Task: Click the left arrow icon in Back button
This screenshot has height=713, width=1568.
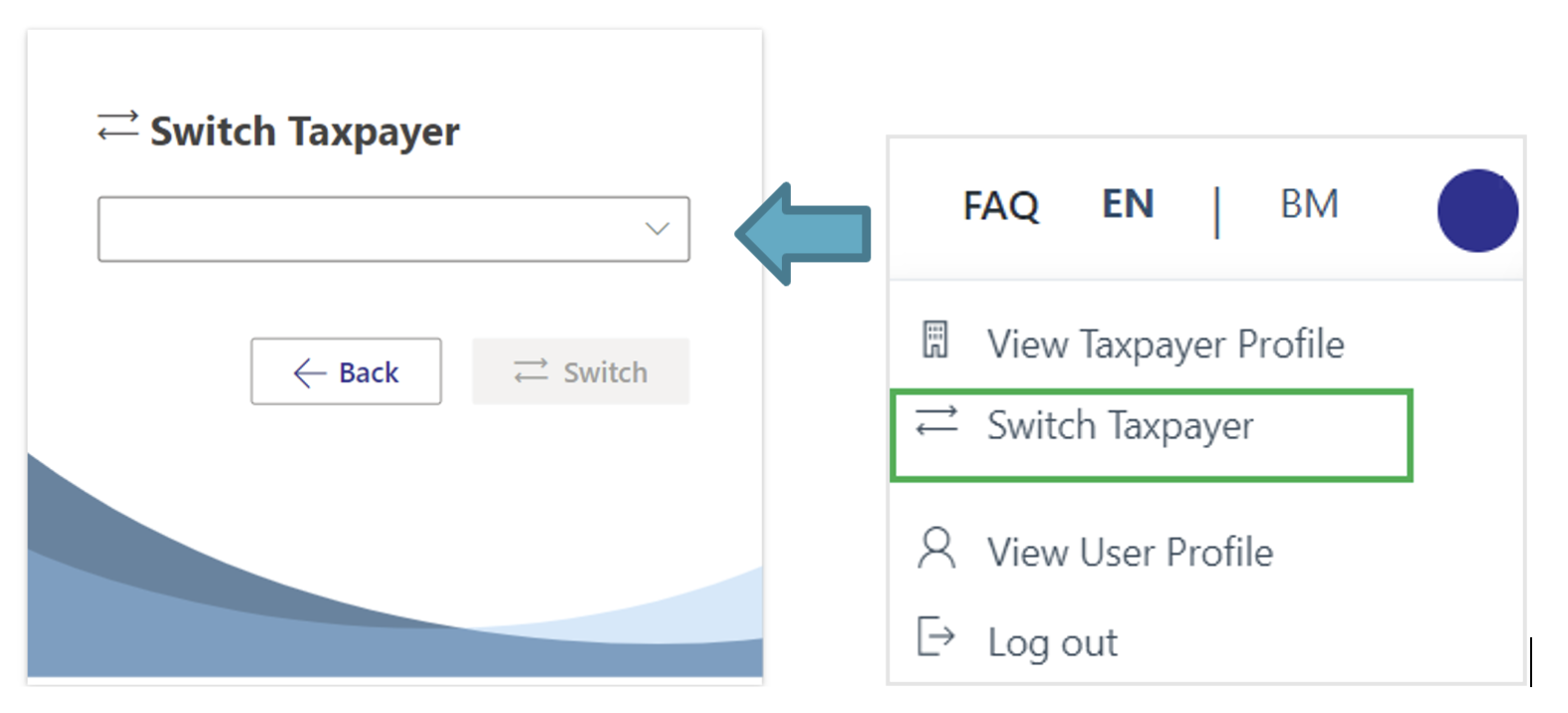Action: pyautogui.click(x=310, y=372)
